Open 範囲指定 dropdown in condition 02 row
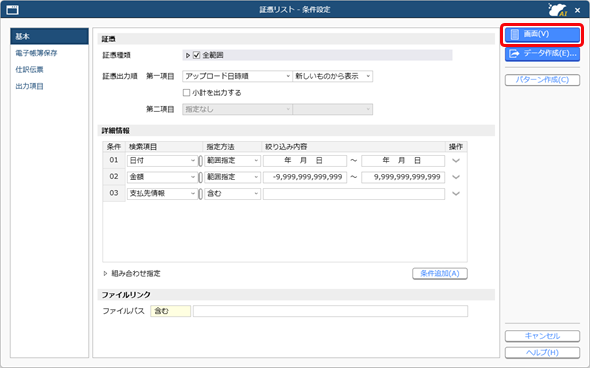The width and height of the screenshot is (590, 368). click(x=233, y=177)
